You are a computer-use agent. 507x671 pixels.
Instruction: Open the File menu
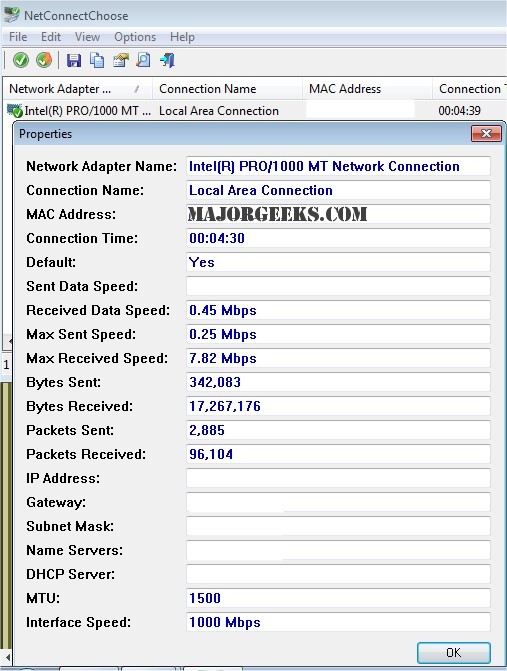(18, 37)
